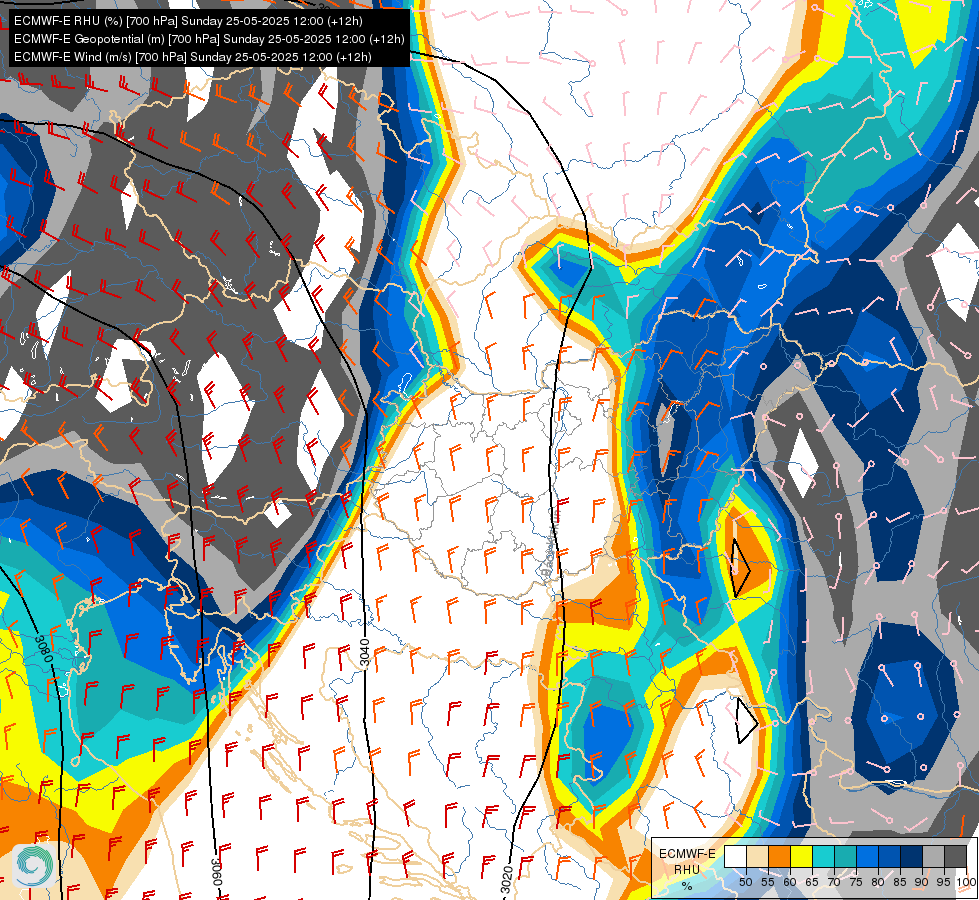This screenshot has width=979, height=900.
Task: Click the weather service swirl logo
Action: coord(32,864)
